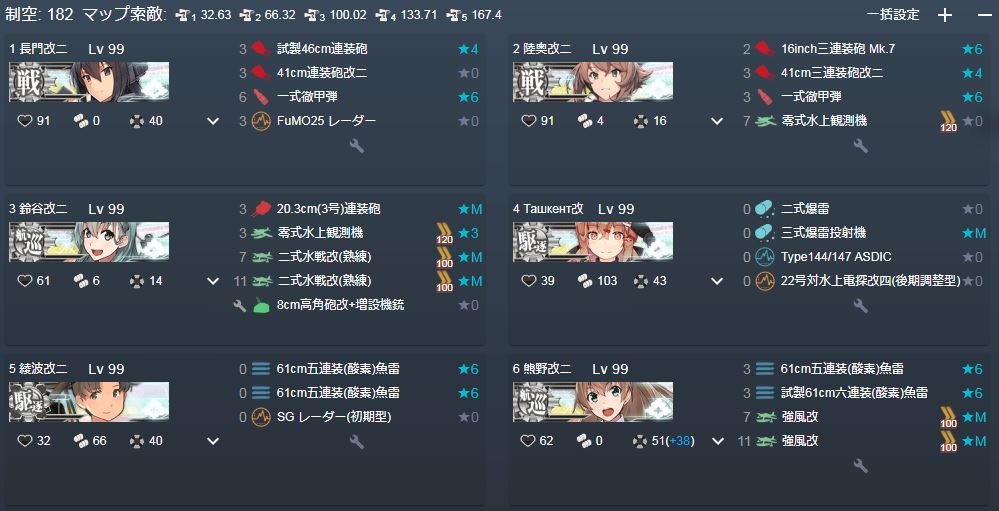This screenshot has width=999, height=511.
Task: Click wrench icon under 熊野改二 equipment list
Action: [x=861, y=466]
